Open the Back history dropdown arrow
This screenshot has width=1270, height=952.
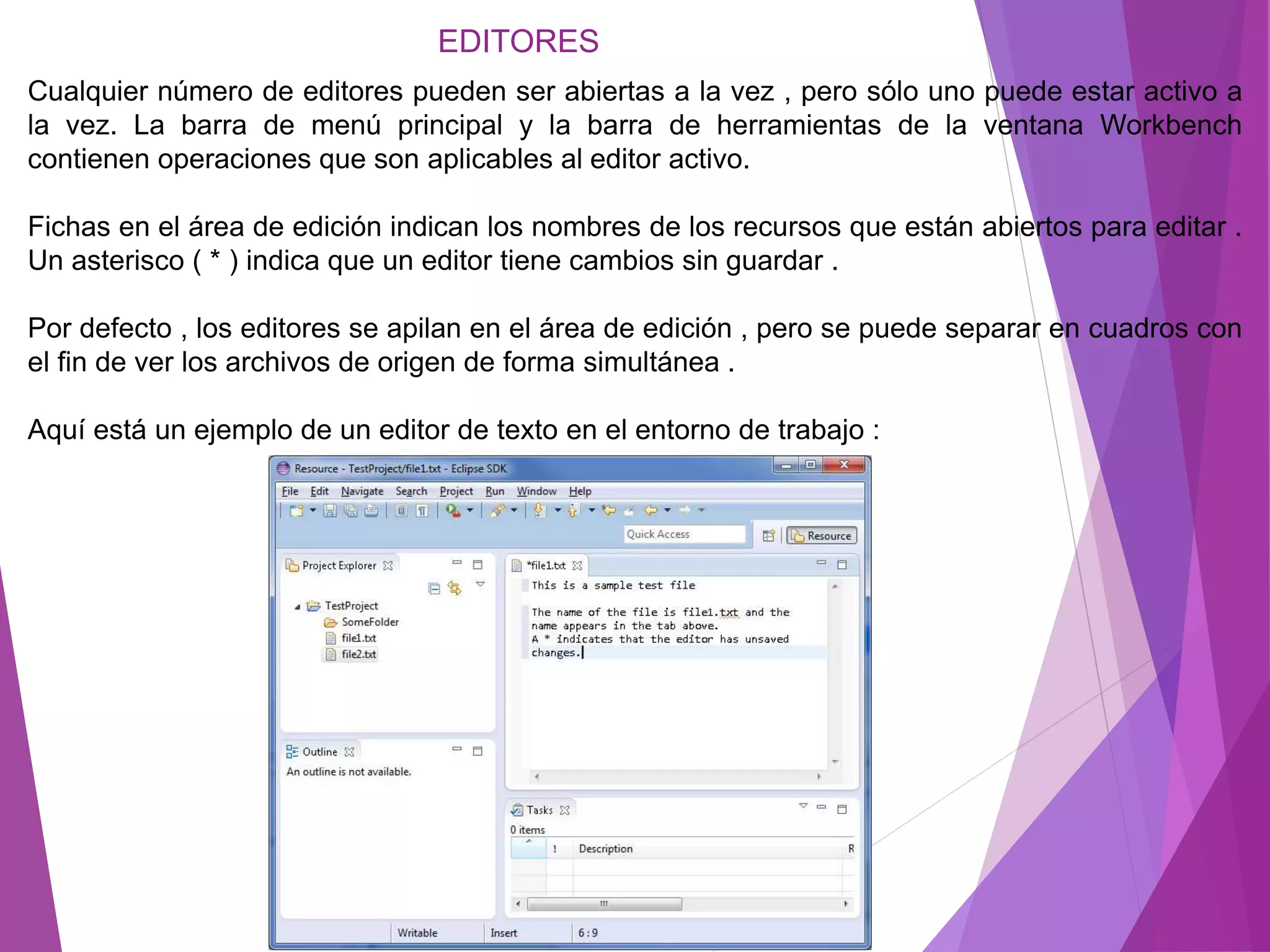click(x=667, y=511)
